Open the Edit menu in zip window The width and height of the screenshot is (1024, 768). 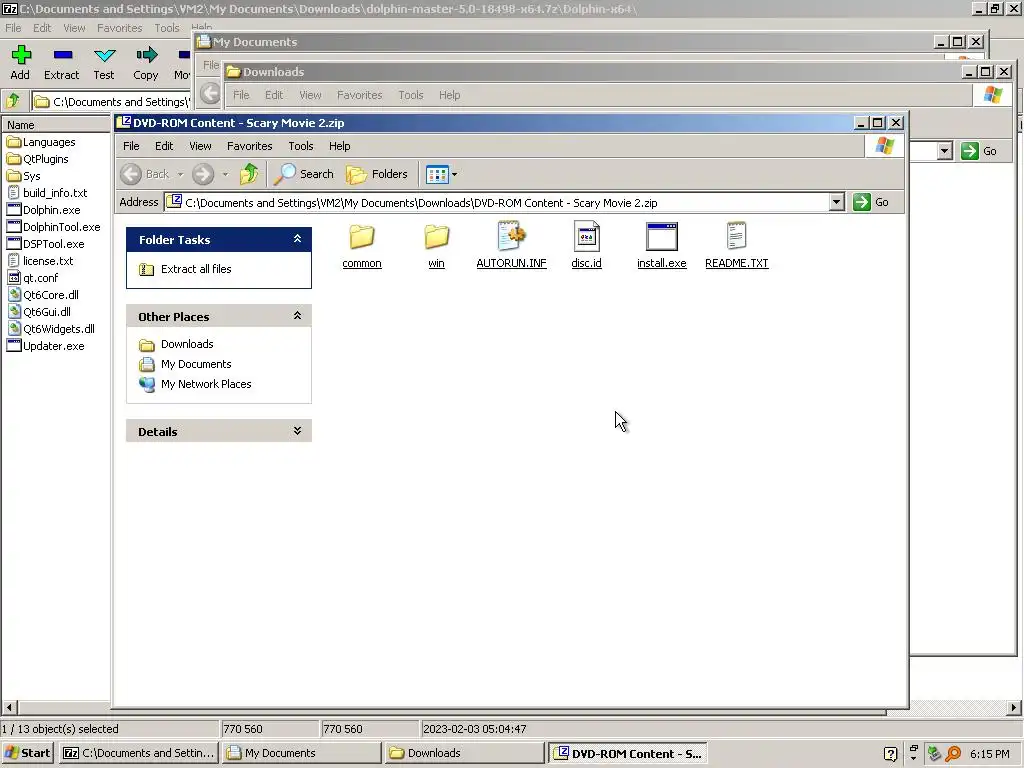click(164, 146)
